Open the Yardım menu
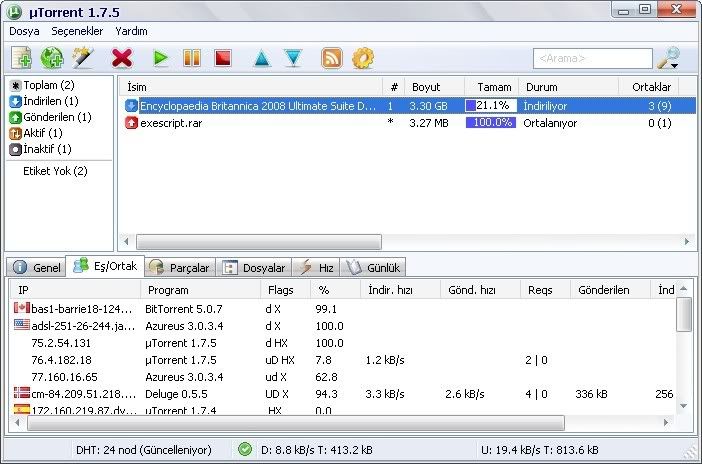702x464 pixels. coord(131,31)
